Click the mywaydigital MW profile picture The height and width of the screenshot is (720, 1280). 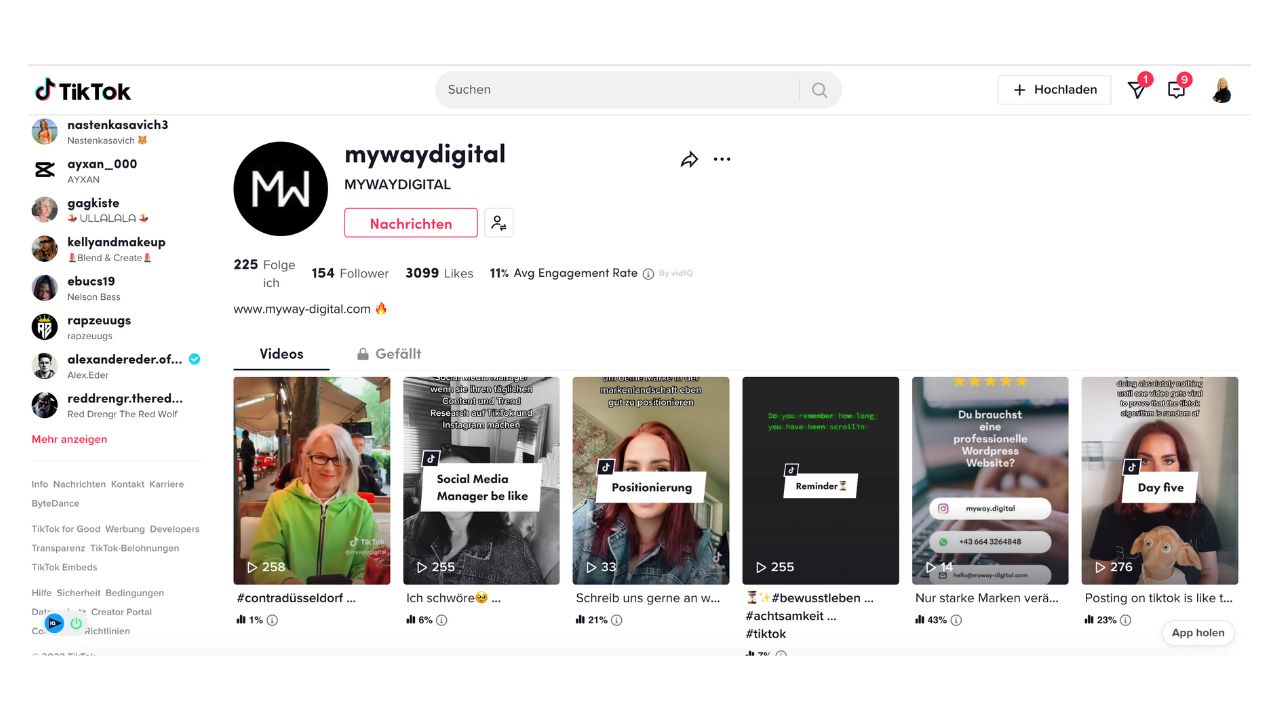281,189
